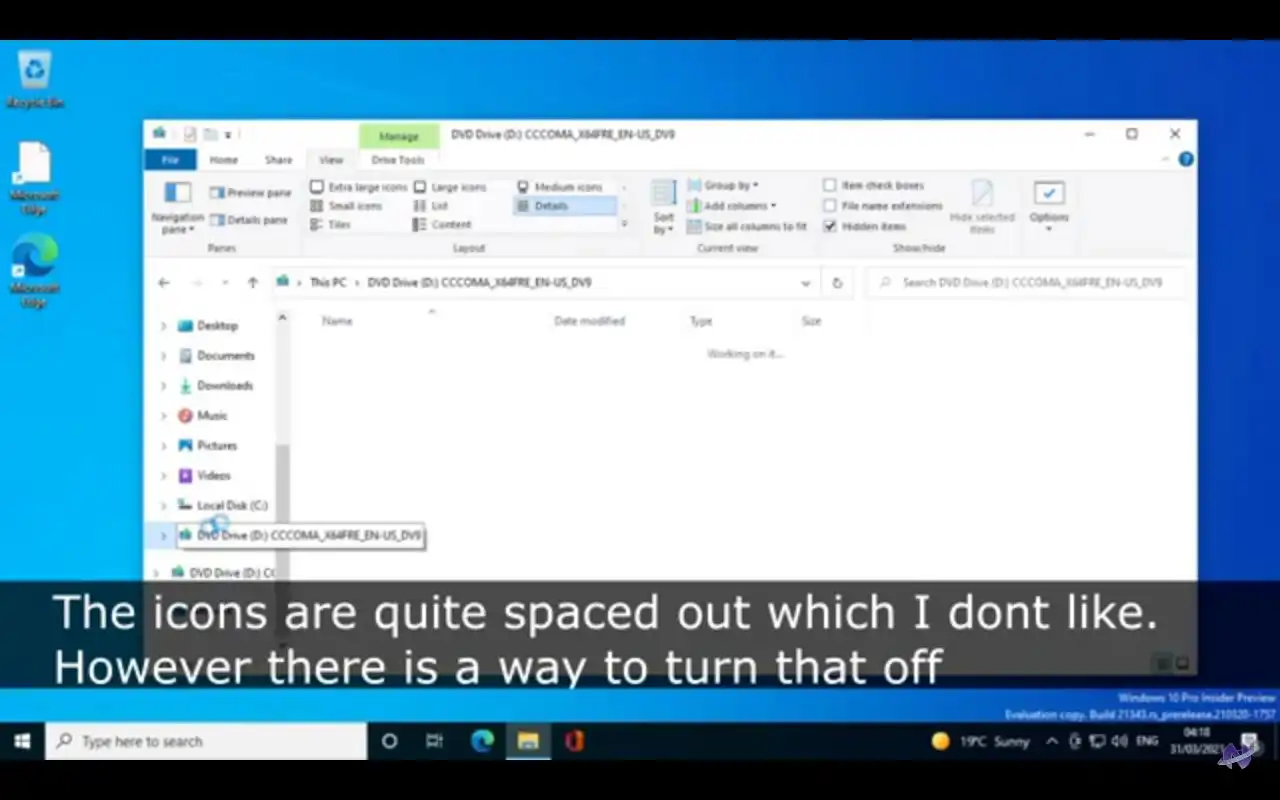Select Medium icons layout
The height and width of the screenshot is (800, 1280).
point(560,187)
